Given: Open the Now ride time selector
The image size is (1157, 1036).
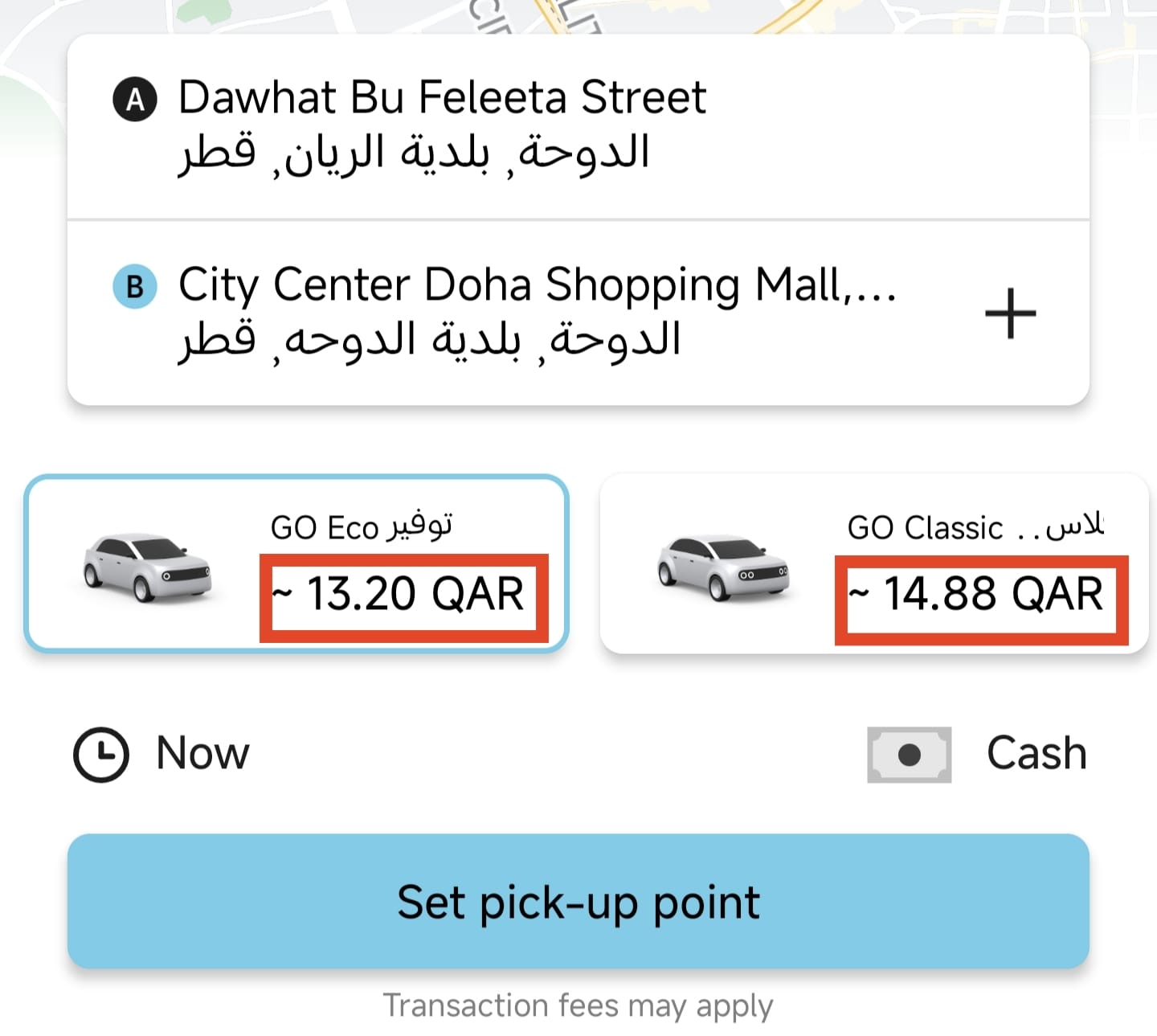Looking at the screenshot, I should coord(202,754).
